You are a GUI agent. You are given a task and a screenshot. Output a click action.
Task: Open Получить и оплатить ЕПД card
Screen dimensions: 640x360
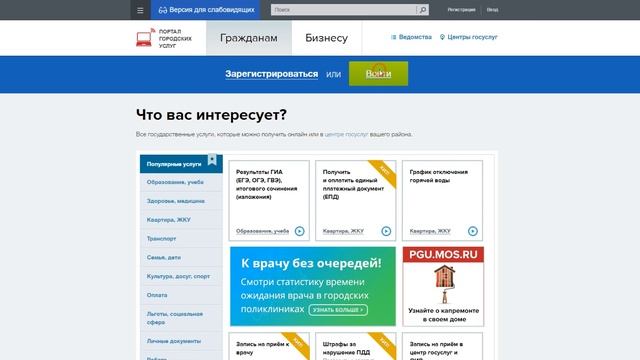pos(356,200)
